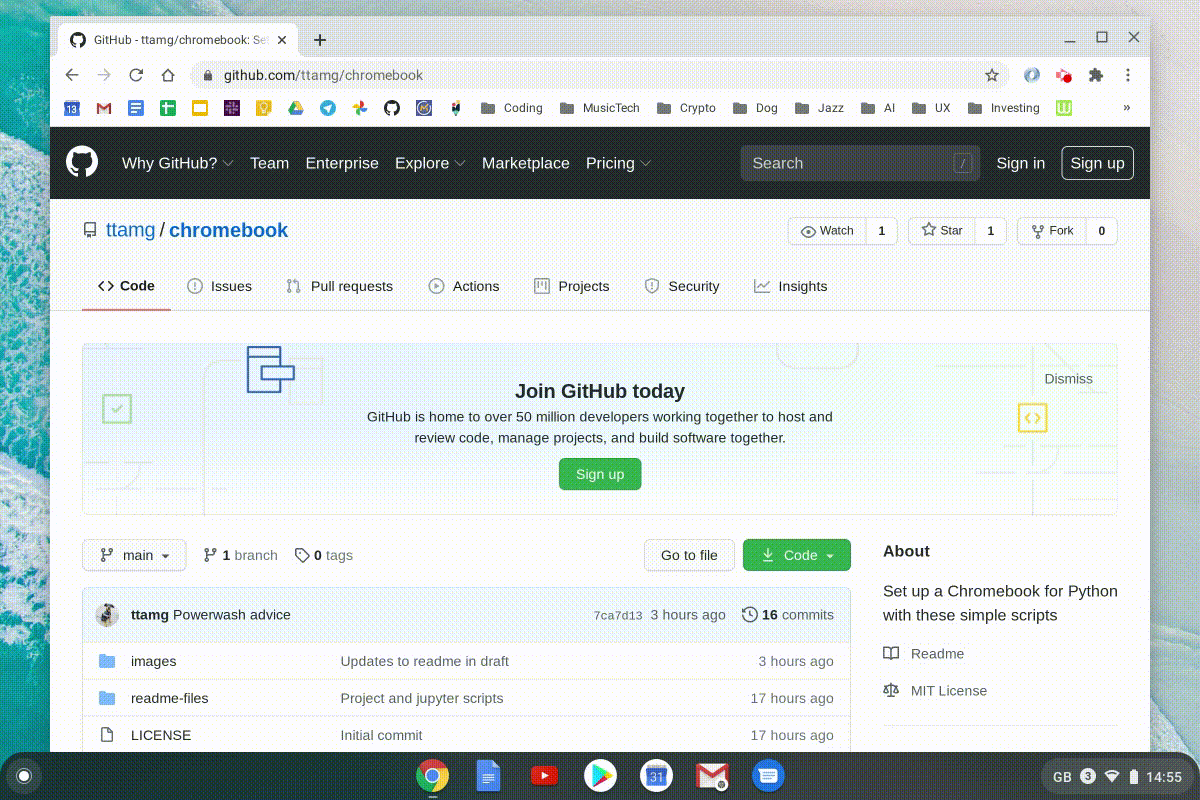The image size is (1200, 800).
Task: Open the GitHub bookmark icon in bookmarks bar
Action: [x=392, y=108]
